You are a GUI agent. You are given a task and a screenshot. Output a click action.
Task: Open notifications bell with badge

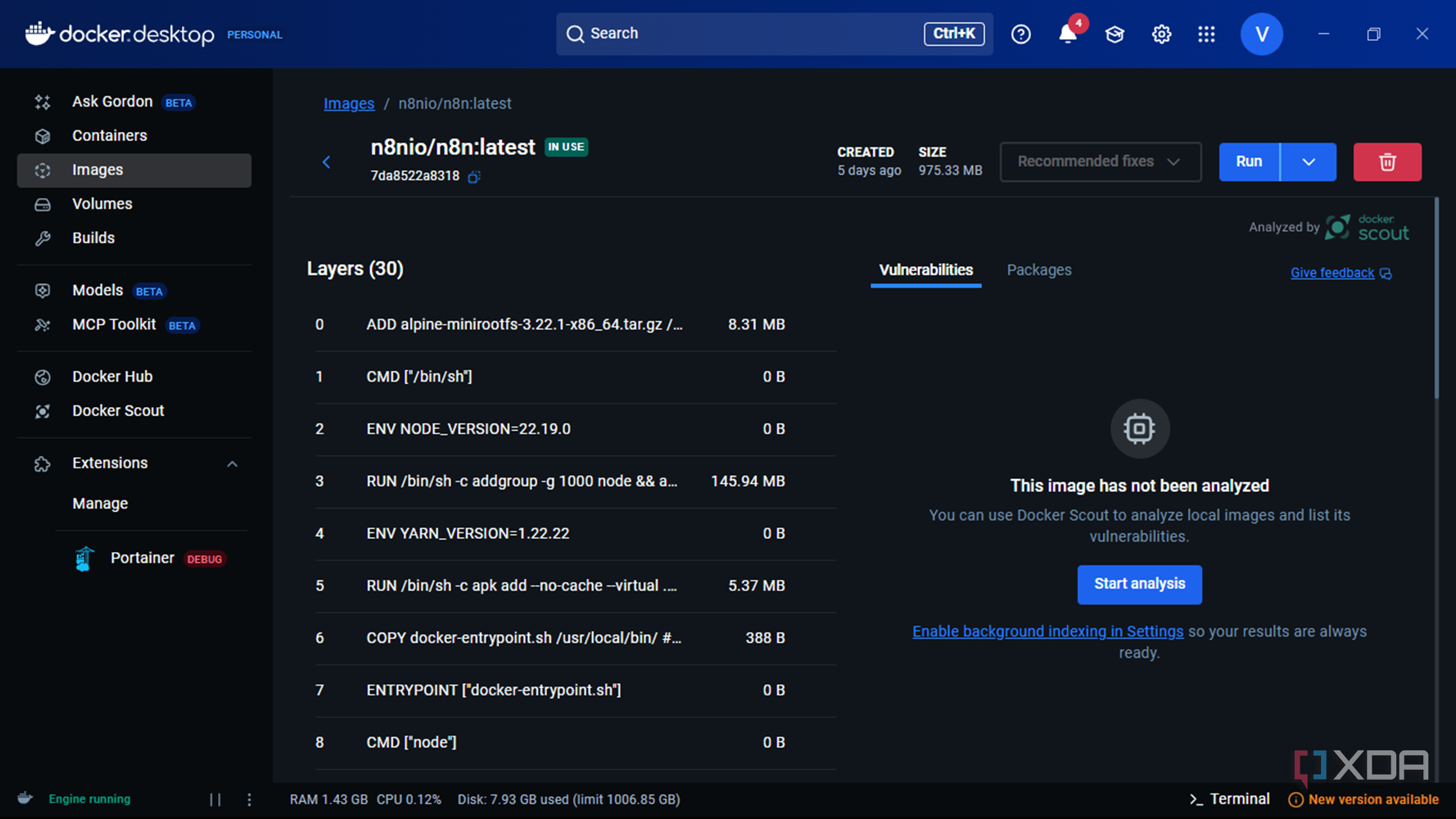coord(1069,33)
